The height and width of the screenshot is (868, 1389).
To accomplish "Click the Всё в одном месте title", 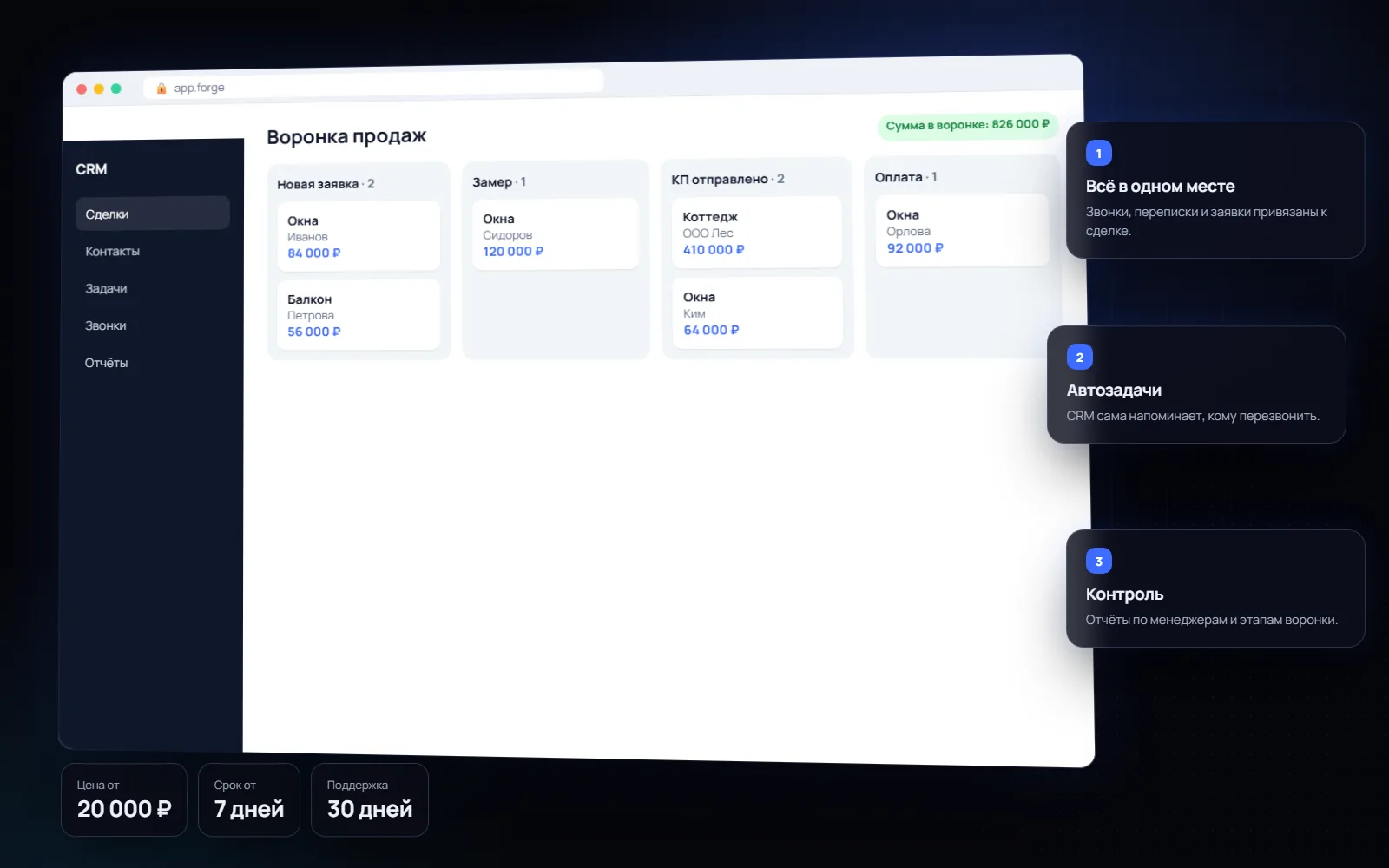I will [x=1160, y=187].
